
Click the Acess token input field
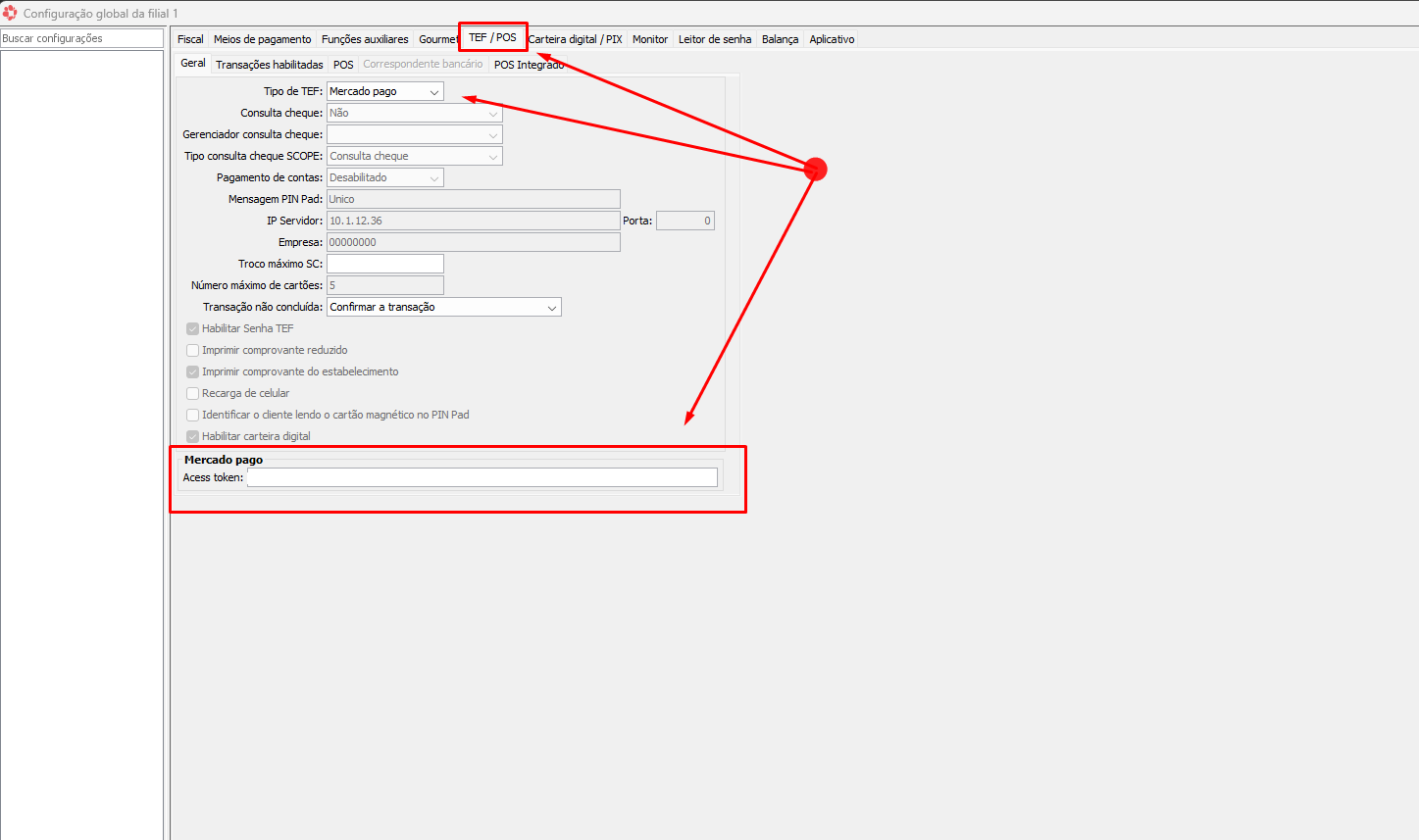(481, 477)
